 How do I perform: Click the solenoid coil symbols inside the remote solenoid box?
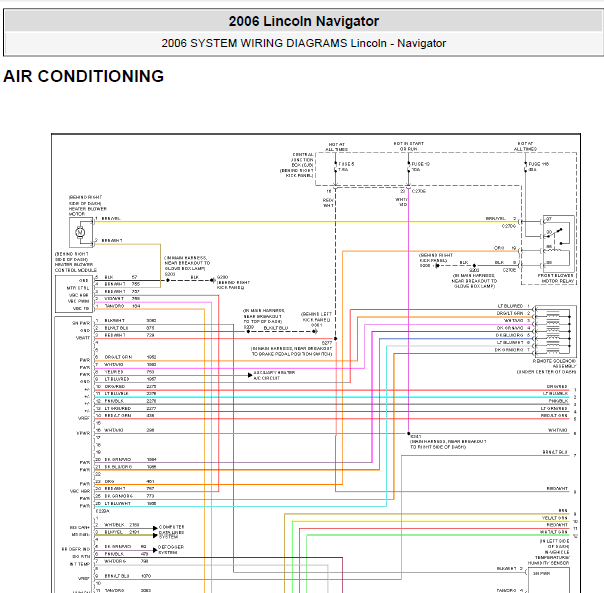(x=553, y=331)
